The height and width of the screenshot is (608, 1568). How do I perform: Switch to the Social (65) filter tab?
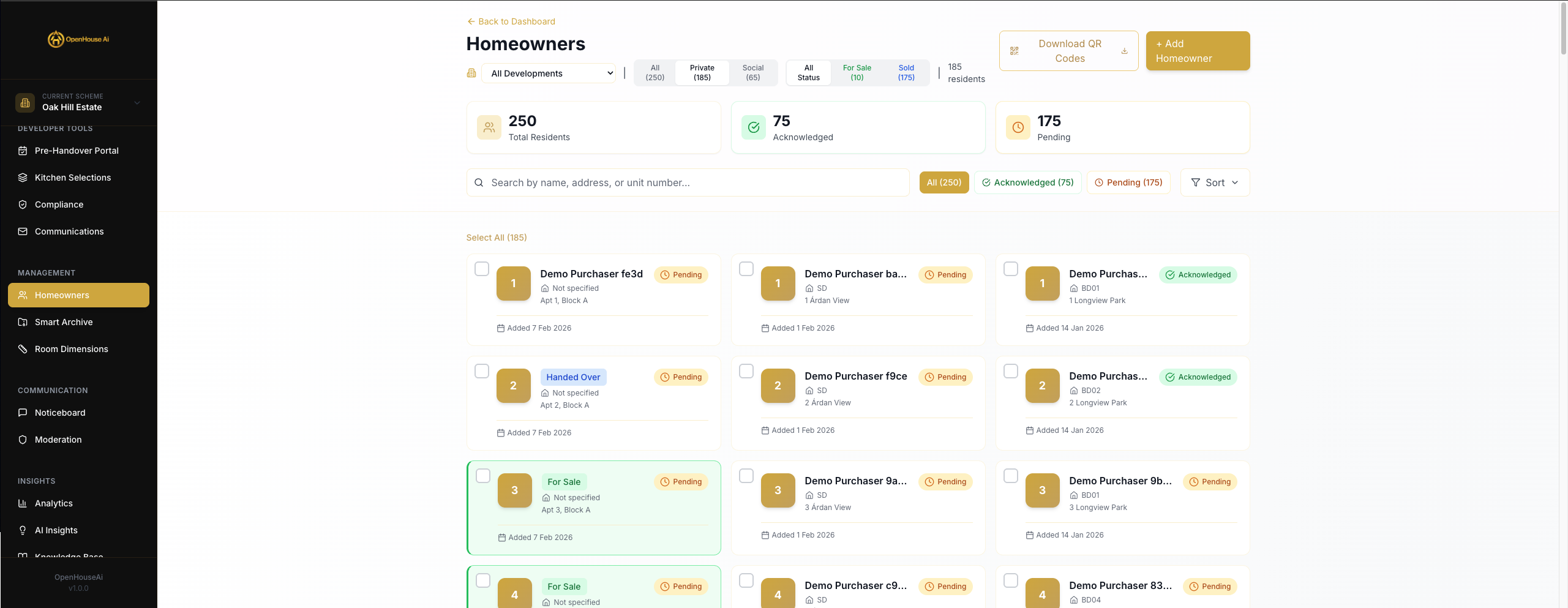pyautogui.click(x=752, y=72)
